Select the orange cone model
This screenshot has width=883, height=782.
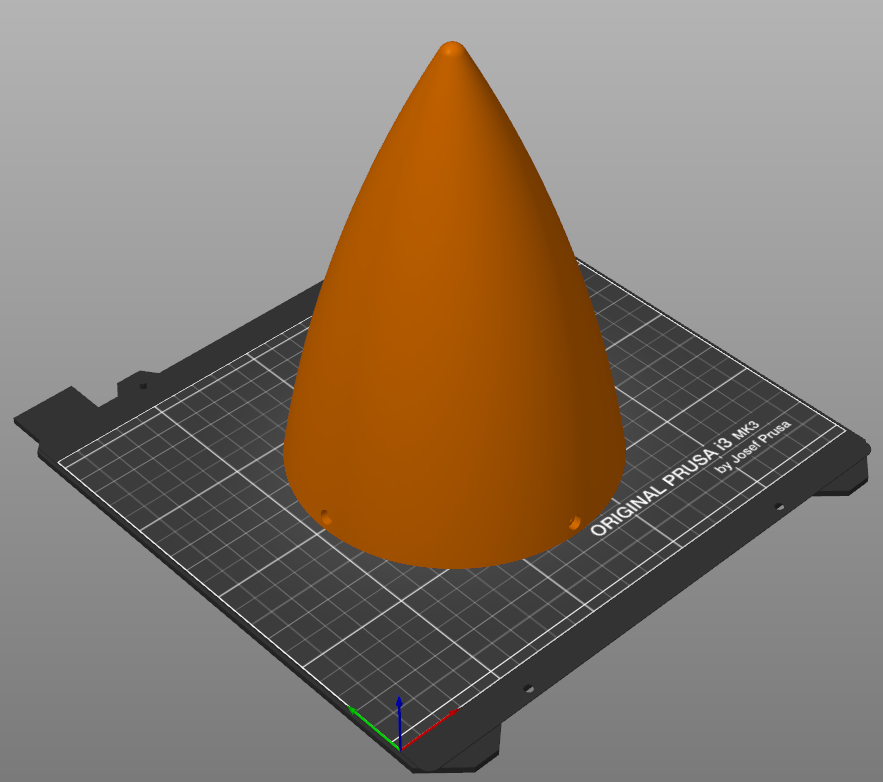click(x=450, y=300)
